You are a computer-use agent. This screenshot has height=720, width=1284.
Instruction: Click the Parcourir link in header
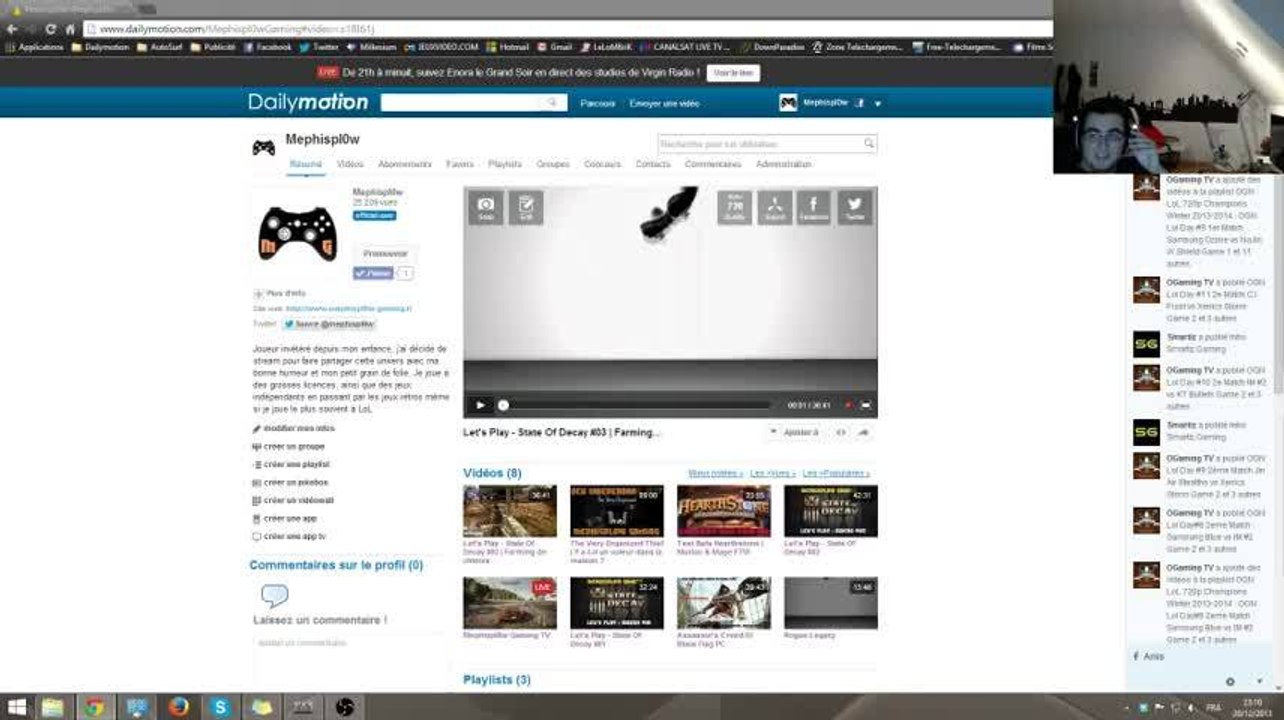(x=598, y=103)
